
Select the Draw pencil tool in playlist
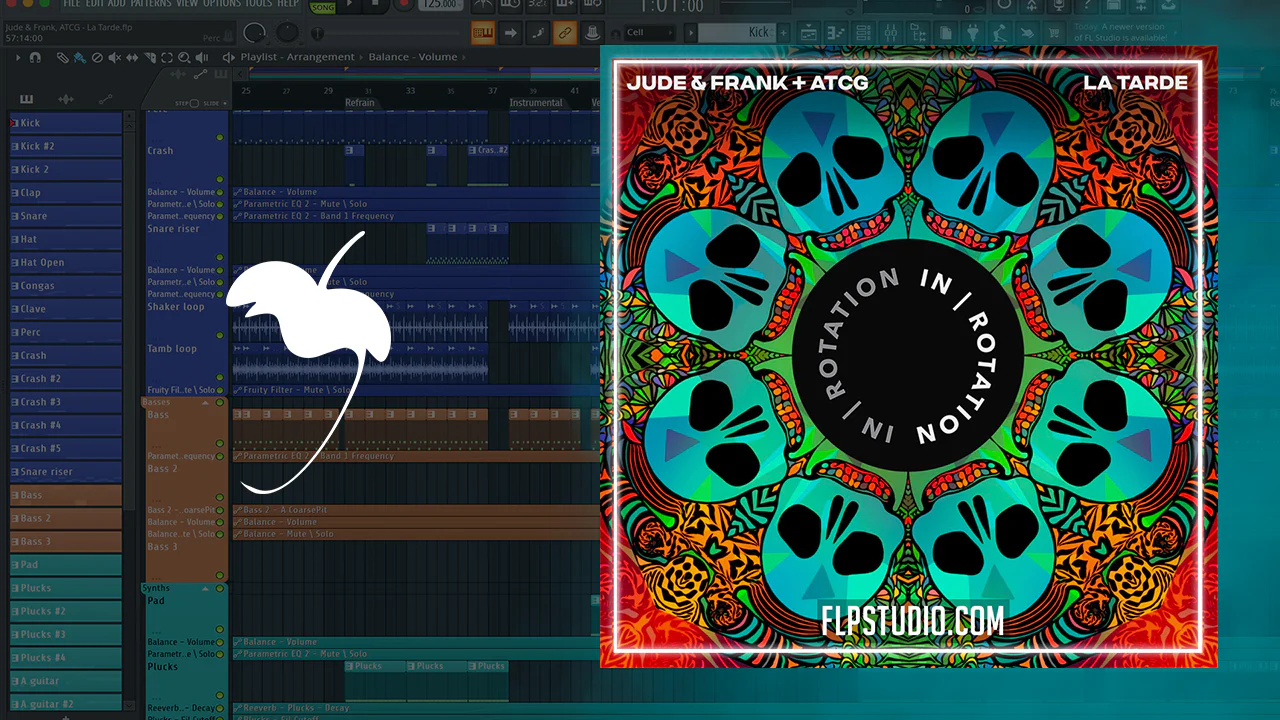click(x=62, y=57)
